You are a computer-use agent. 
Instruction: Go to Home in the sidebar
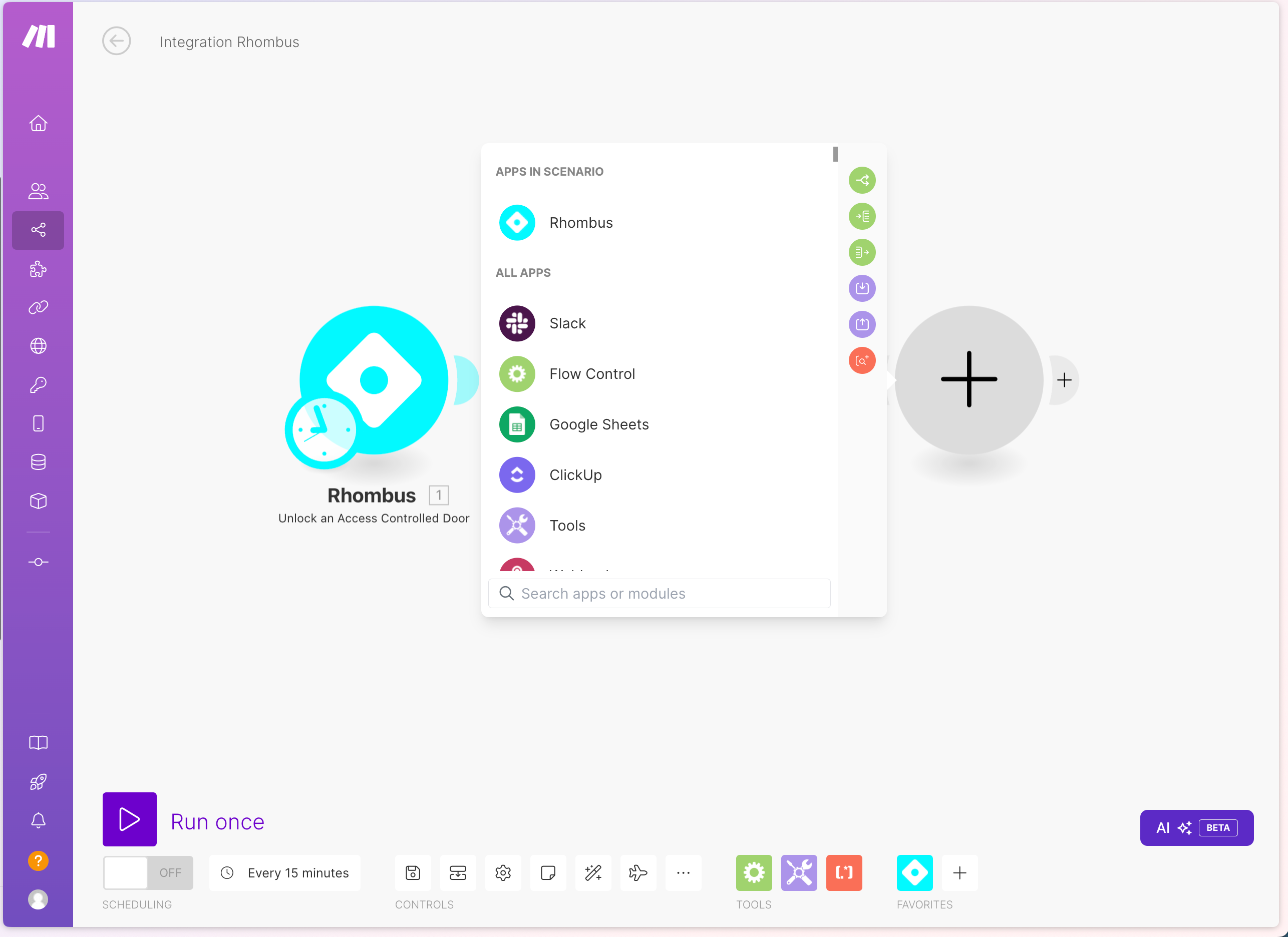(38, 123)
